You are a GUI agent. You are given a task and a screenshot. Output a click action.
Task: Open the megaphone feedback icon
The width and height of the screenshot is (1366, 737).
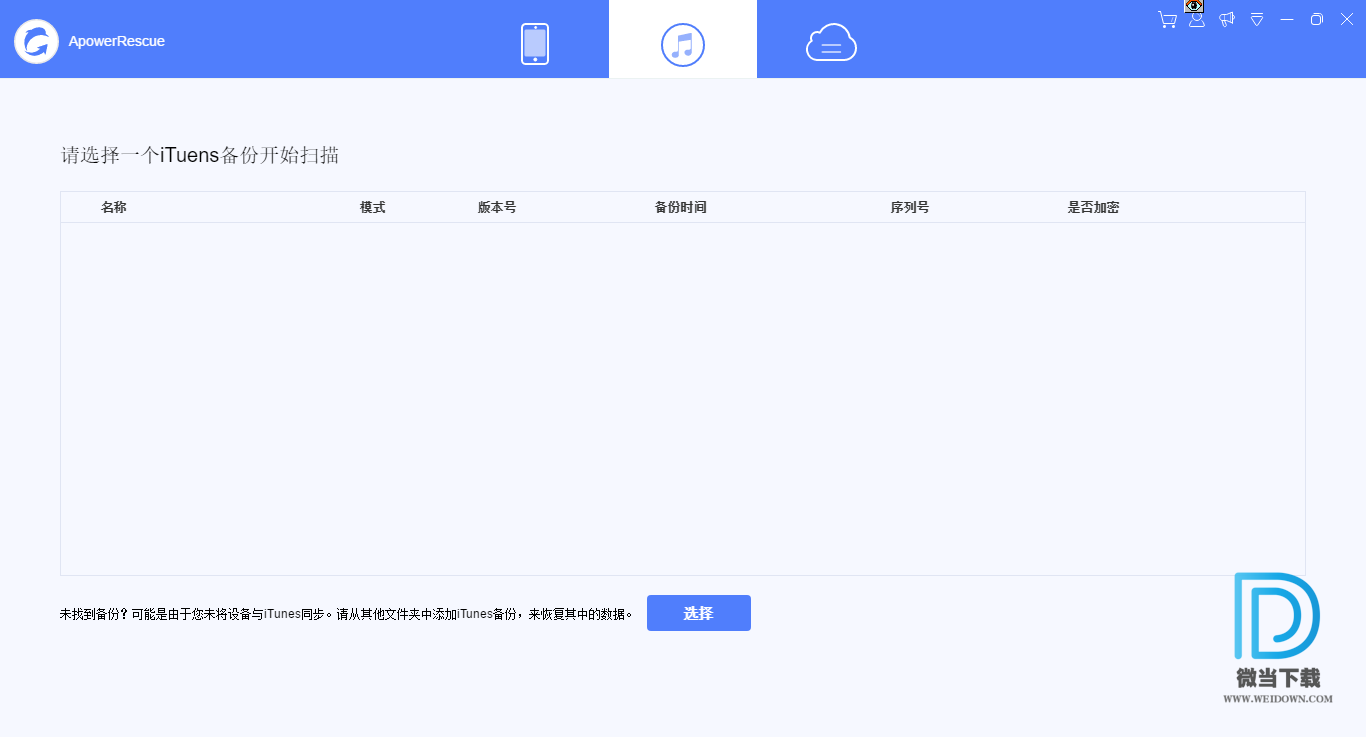pos(1227,19)
